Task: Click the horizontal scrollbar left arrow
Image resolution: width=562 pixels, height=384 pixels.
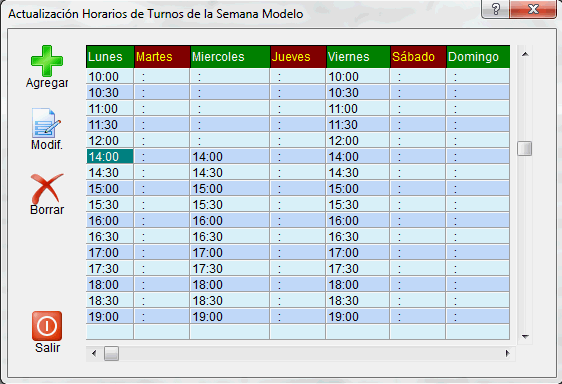Action: click(x=94, y=354)
